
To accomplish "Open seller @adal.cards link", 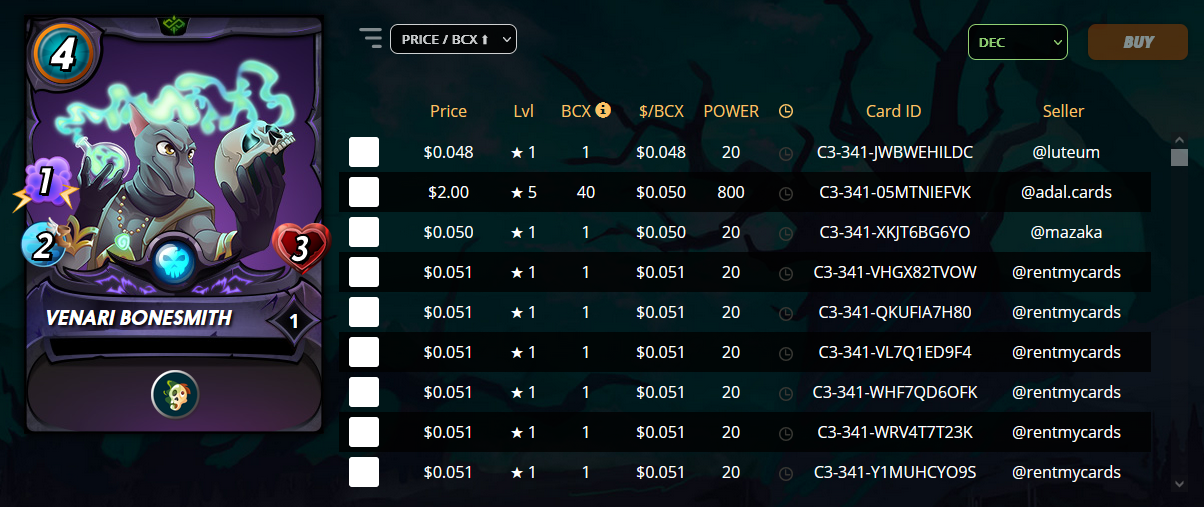I will pyautogui.click(x=1066, y=192).
